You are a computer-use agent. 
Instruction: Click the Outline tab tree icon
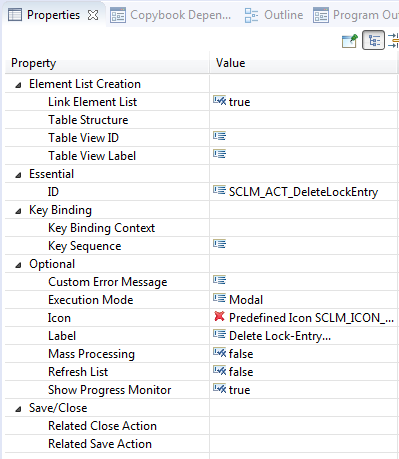coord(251,15)
